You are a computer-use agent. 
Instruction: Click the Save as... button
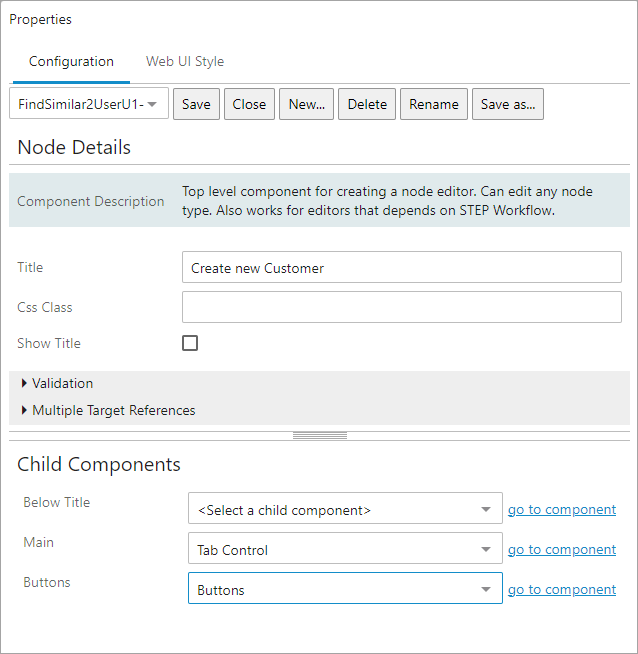[x=508, y=104]
